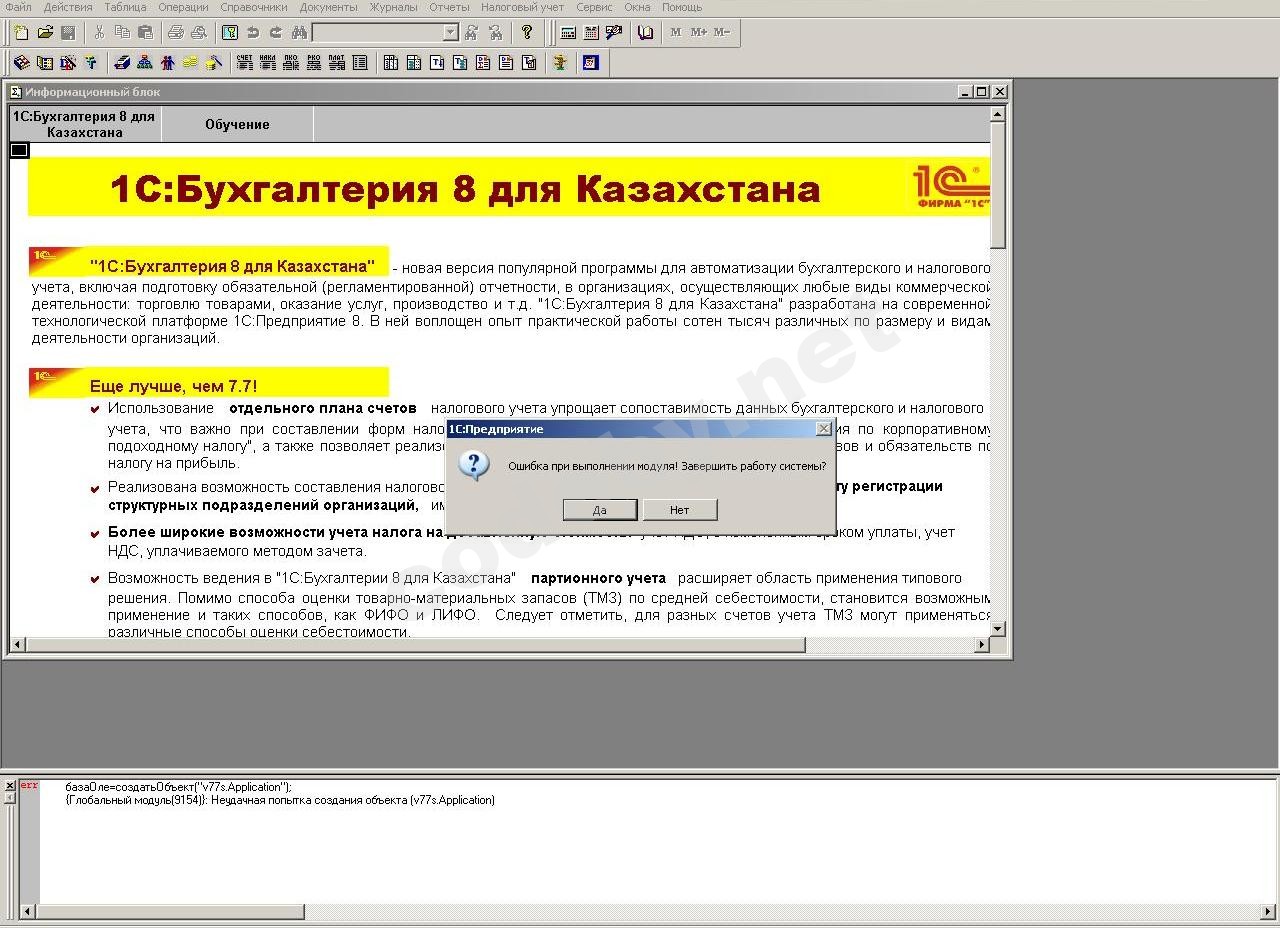Click into the toolbar search text field
Image resolution: width=1280 pixels, height=928 pixels.
tap(377, 32)
